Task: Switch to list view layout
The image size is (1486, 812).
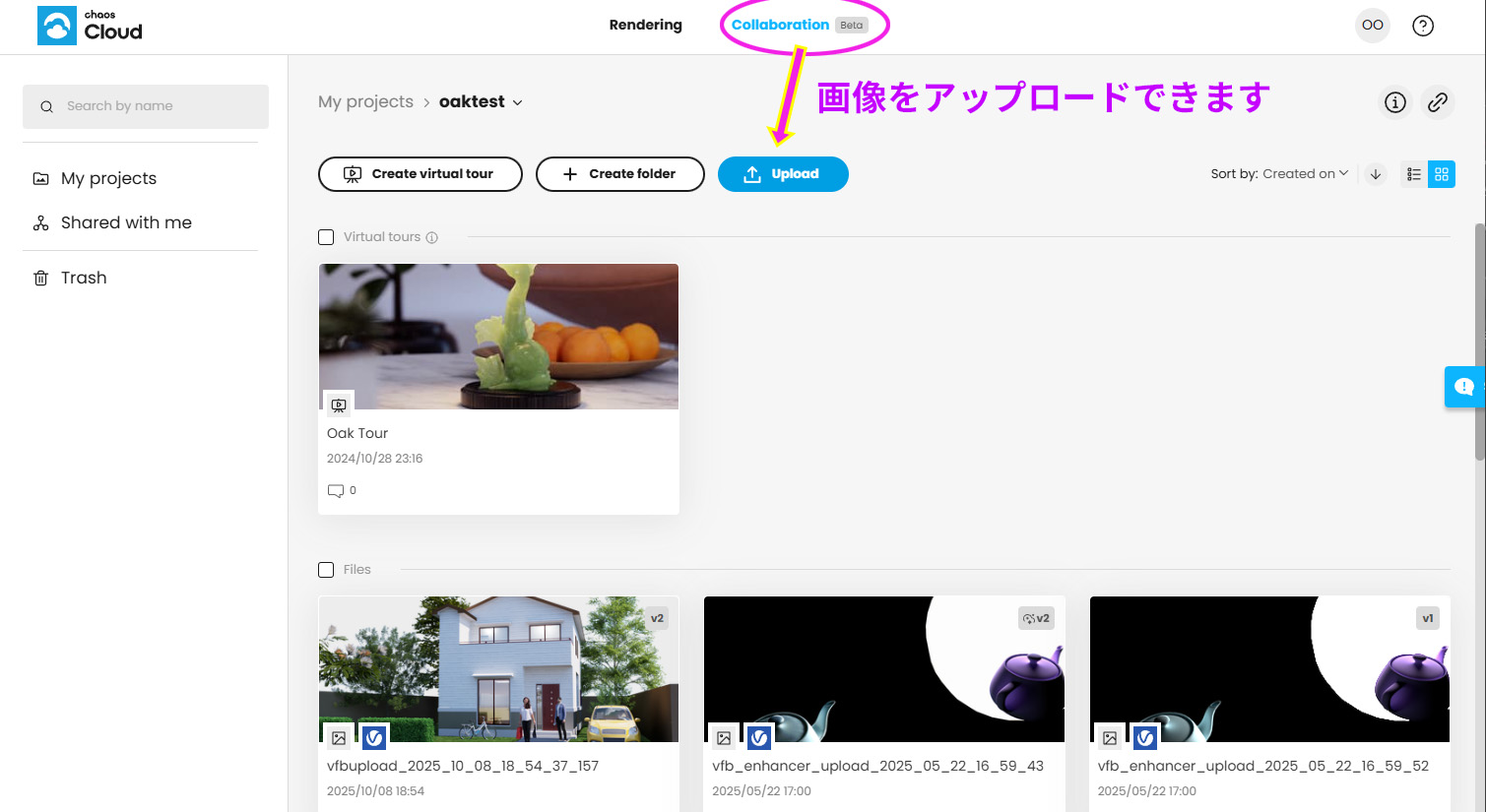Action: click(1414, 174)
